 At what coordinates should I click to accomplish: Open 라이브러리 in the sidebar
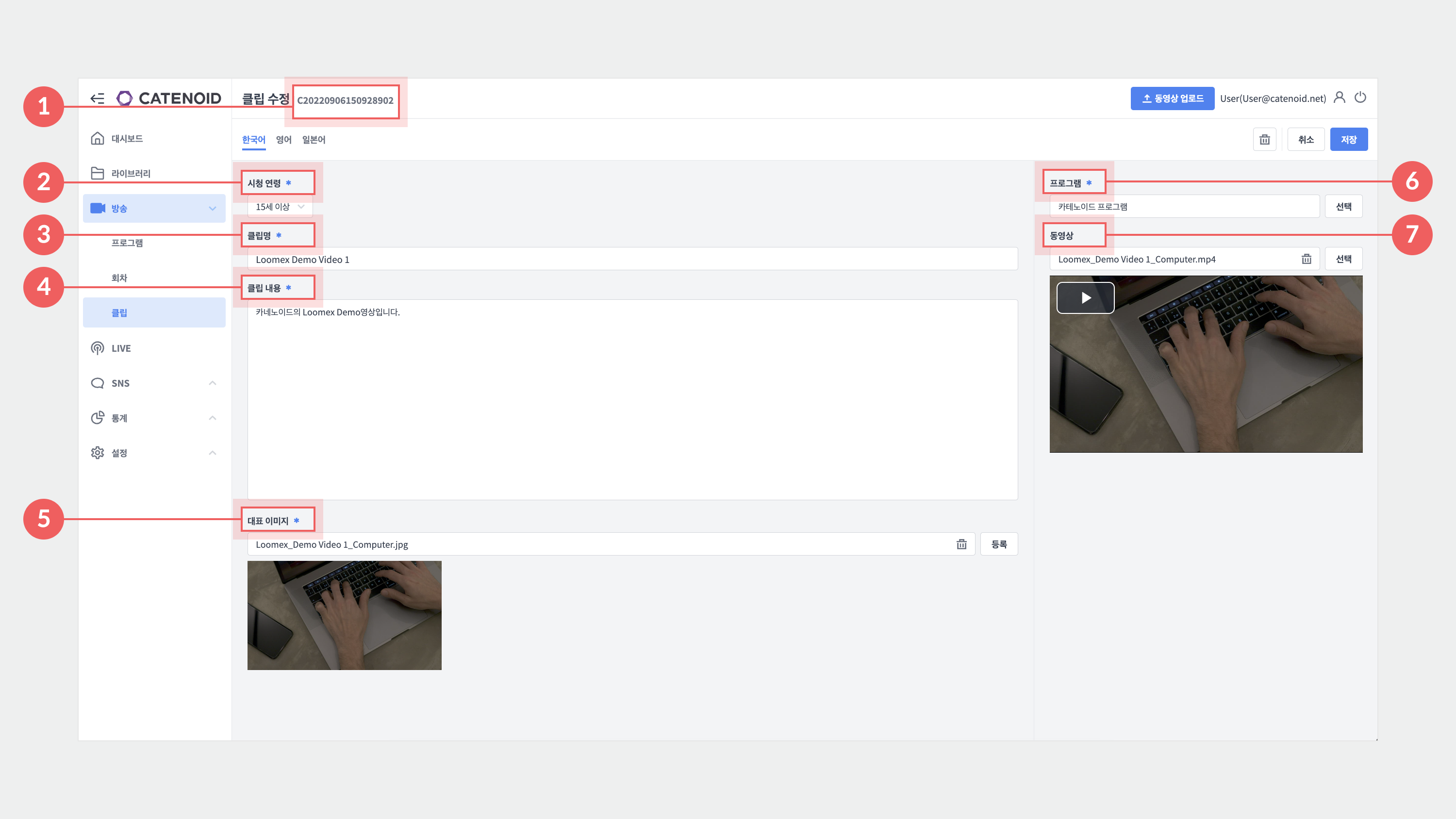click(130, 174)
